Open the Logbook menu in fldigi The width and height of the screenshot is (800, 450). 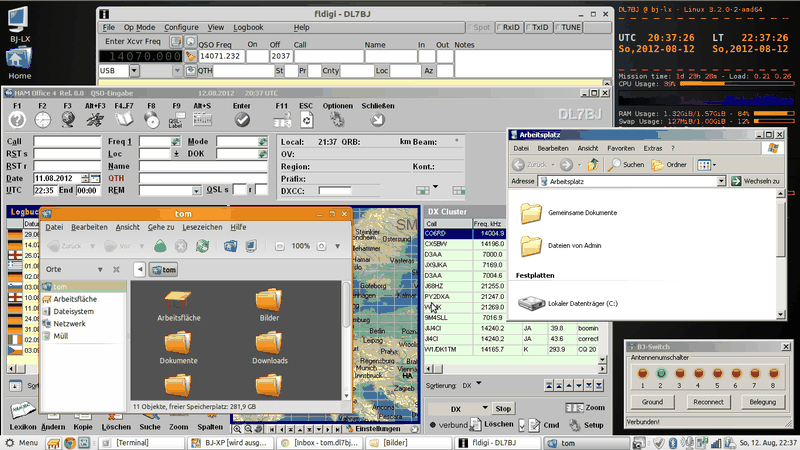tap(248, 27)
